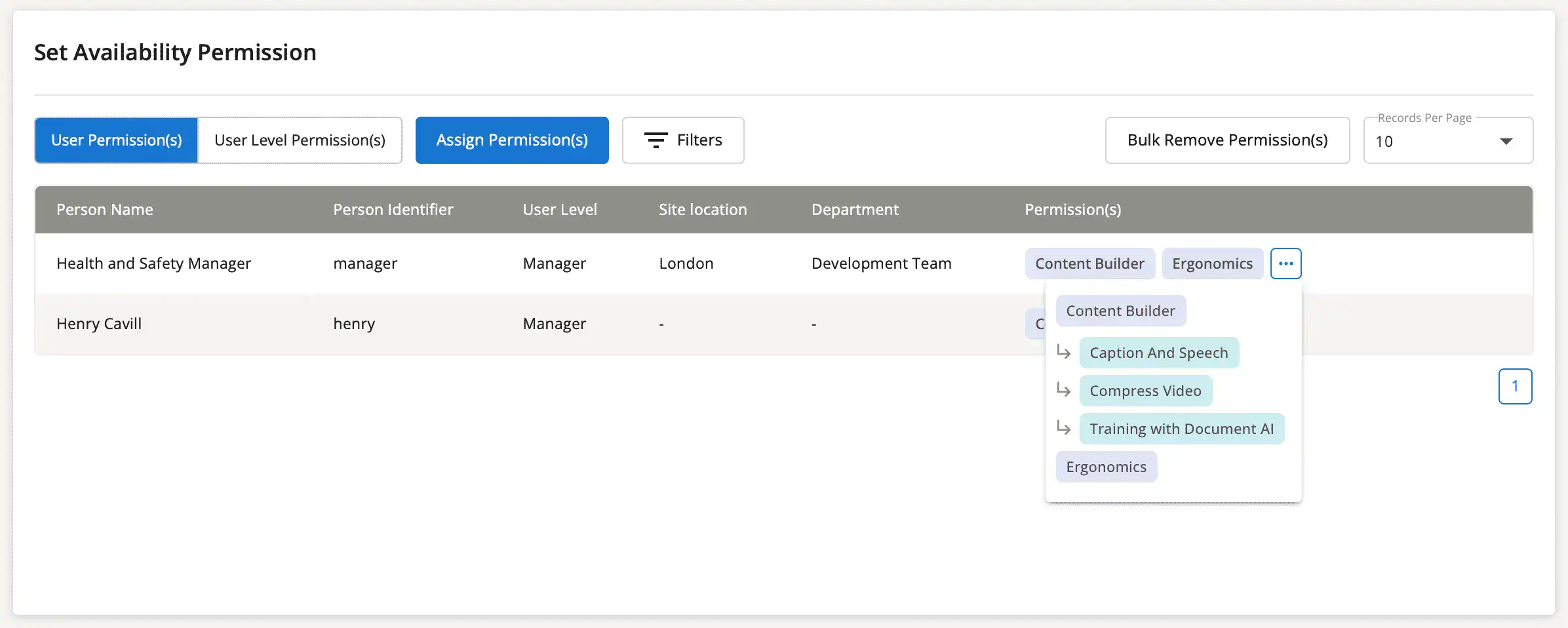Viewport: 1568px width, 628px height.
Task: Open the Records Per Page dropdown
Action: (1448, 140)
